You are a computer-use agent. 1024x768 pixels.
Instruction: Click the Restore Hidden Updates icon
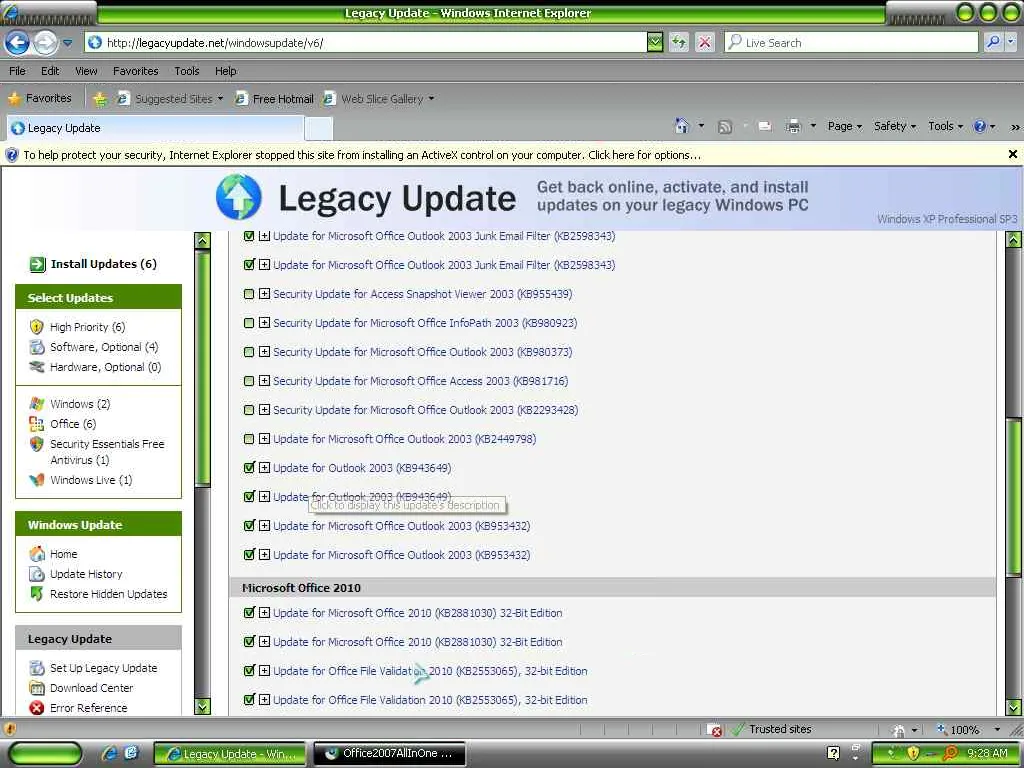click(37, 594)
